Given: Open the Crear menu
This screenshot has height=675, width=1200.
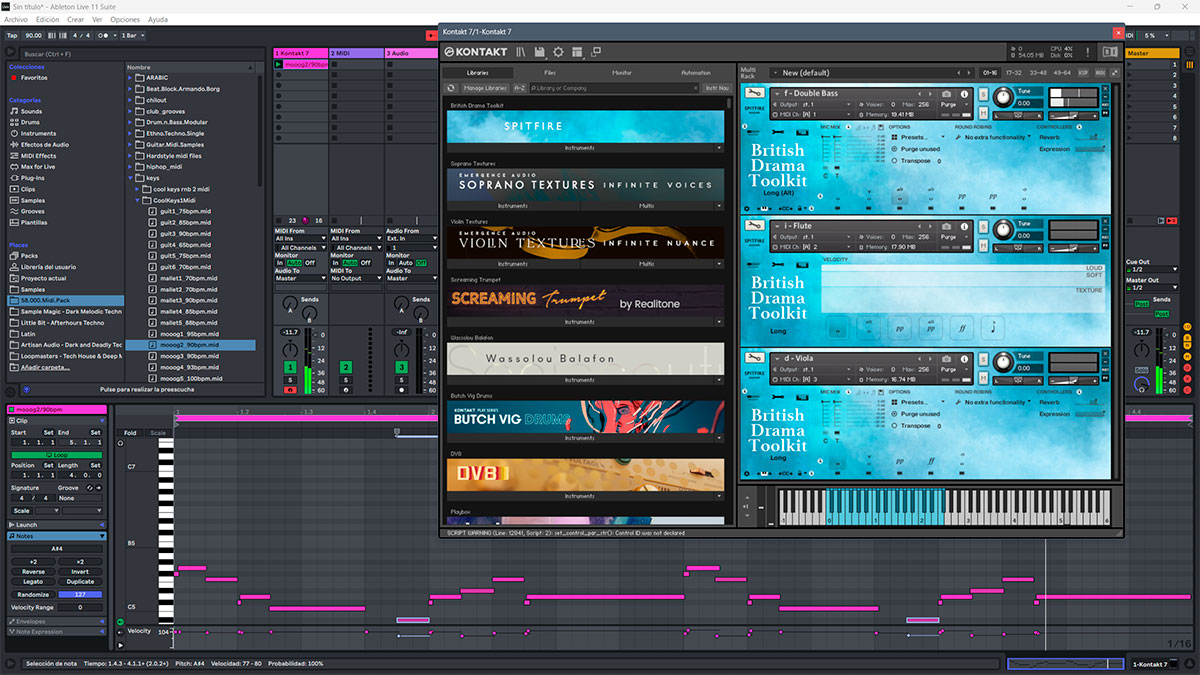Looking at the screenshot, I should click(74, 20).
